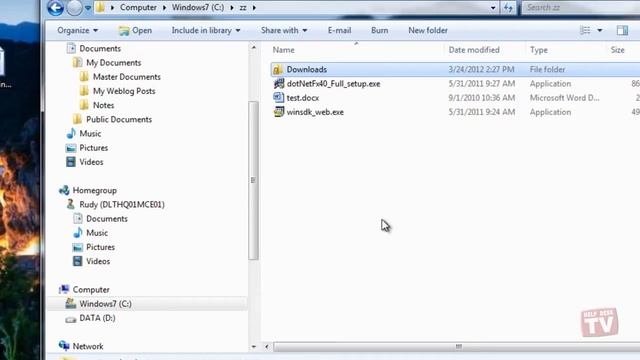Open the Share with dropdown
640x360 pixels.
284,30
